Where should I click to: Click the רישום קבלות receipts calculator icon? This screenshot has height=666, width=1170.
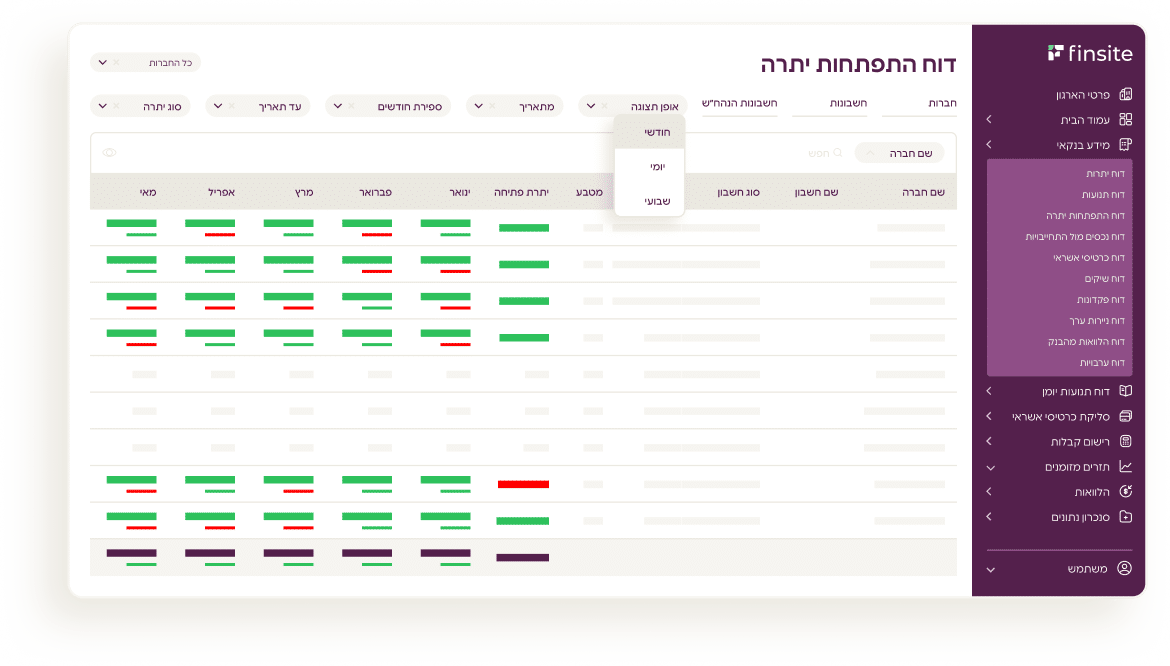(x=1125, y=441)
